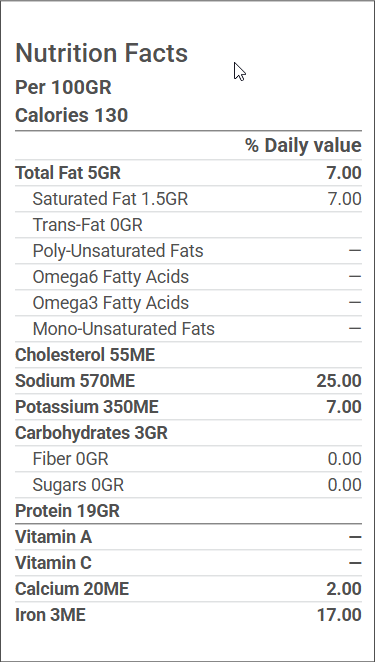Click the Omega3 Fatty Acids row
Image resolution: width=375 pixels, height=662 pixels.
188,303
